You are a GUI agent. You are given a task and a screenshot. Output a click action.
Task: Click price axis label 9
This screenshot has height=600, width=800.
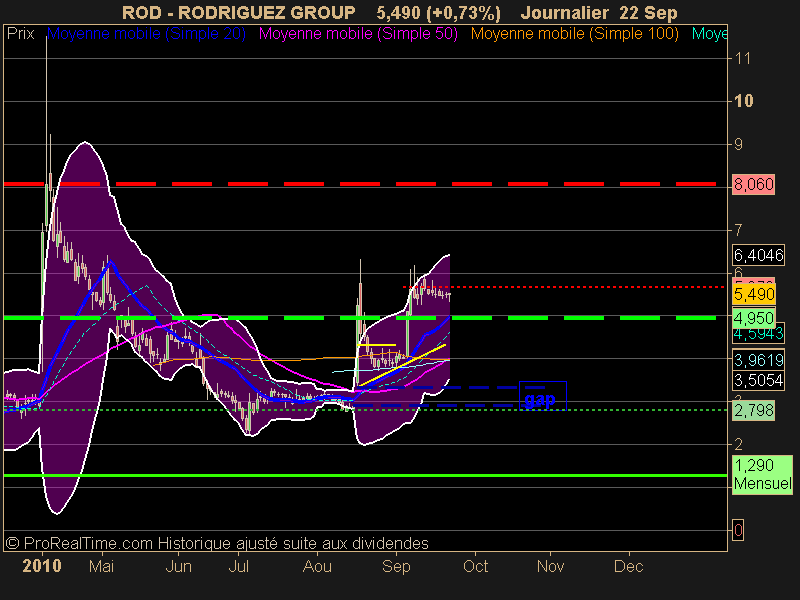pos(738,144)
